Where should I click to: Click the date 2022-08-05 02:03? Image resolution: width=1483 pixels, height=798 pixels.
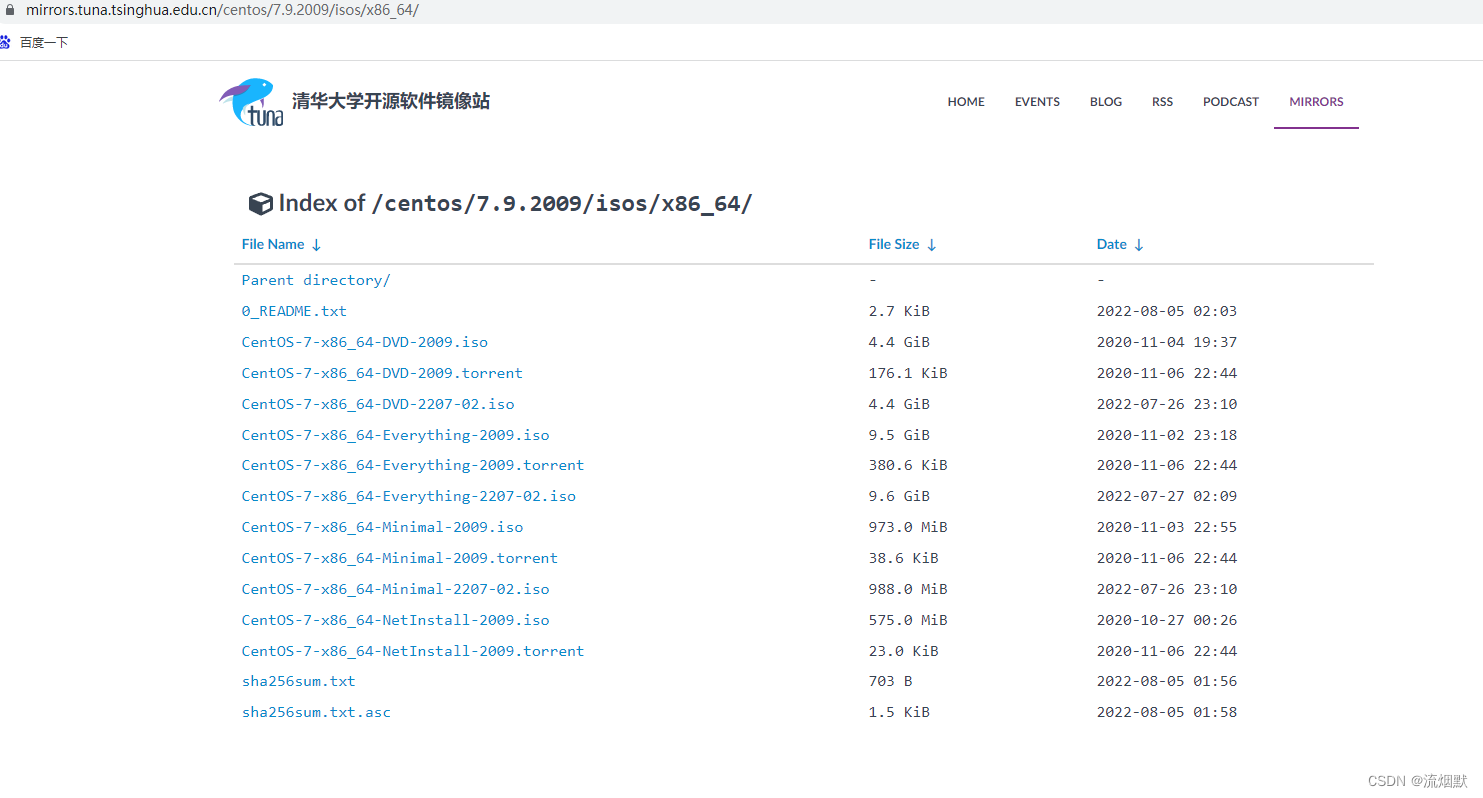1167,311
